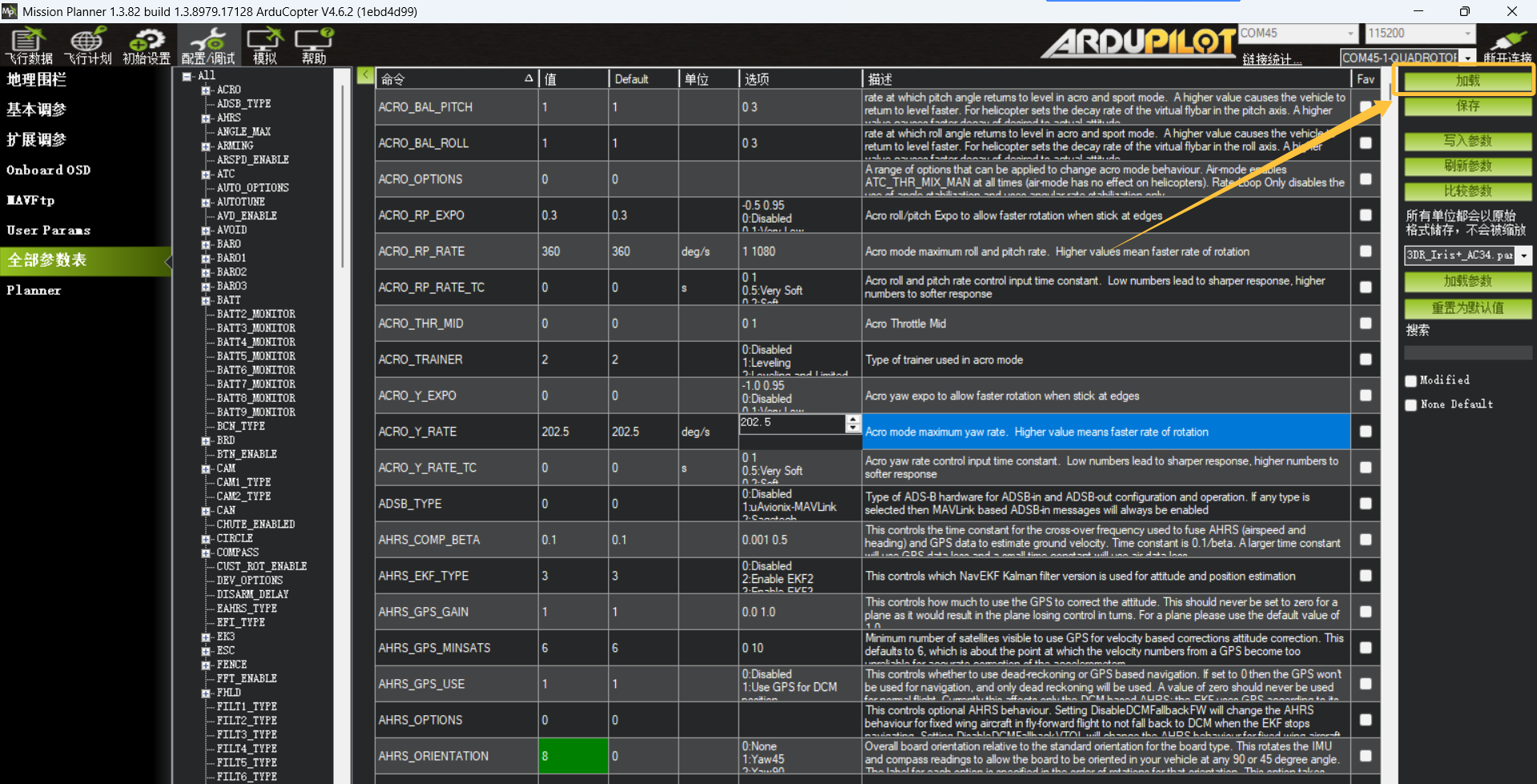The height and width of the screenshot is (784, 1537).
Task: Click the 链接统计 link stats link
Action: click(x=1272, y=59)
